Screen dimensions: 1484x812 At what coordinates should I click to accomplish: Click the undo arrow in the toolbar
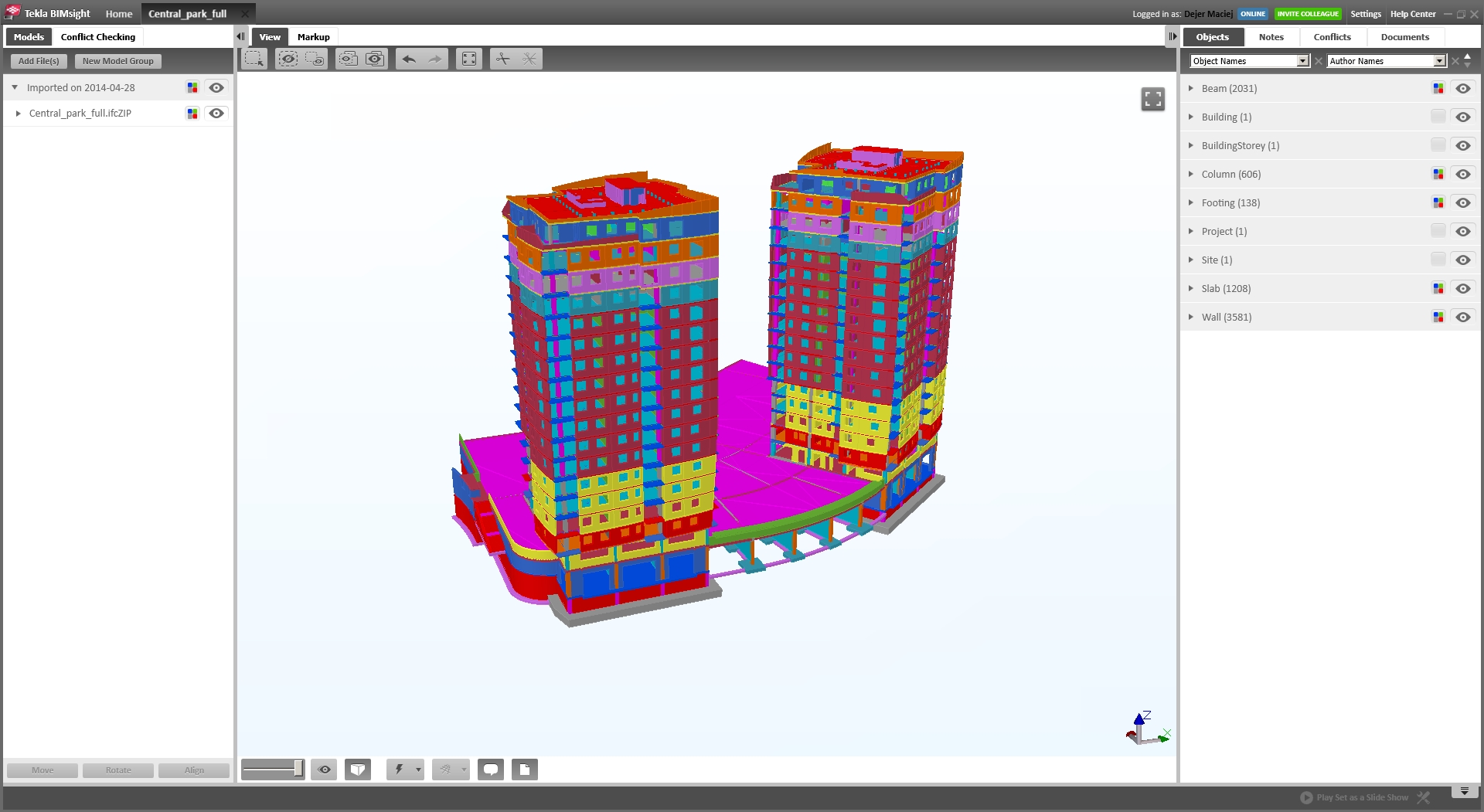[409, 59]
